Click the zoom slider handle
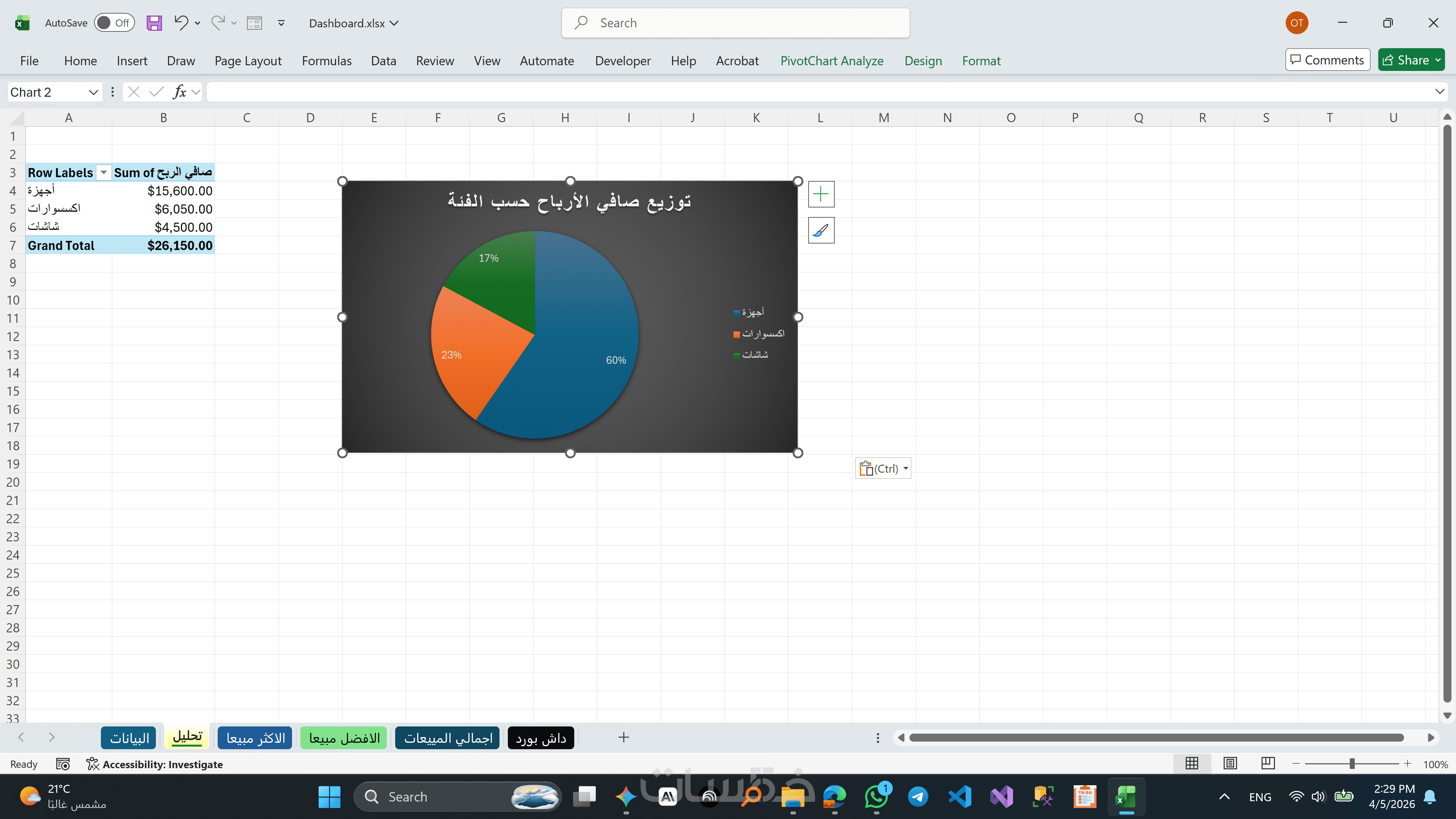Screen dimensions: 1456x819 click(1352, 764)
